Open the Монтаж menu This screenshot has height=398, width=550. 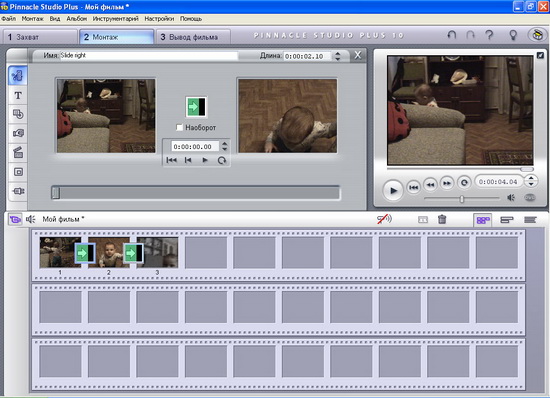(32, 19)
